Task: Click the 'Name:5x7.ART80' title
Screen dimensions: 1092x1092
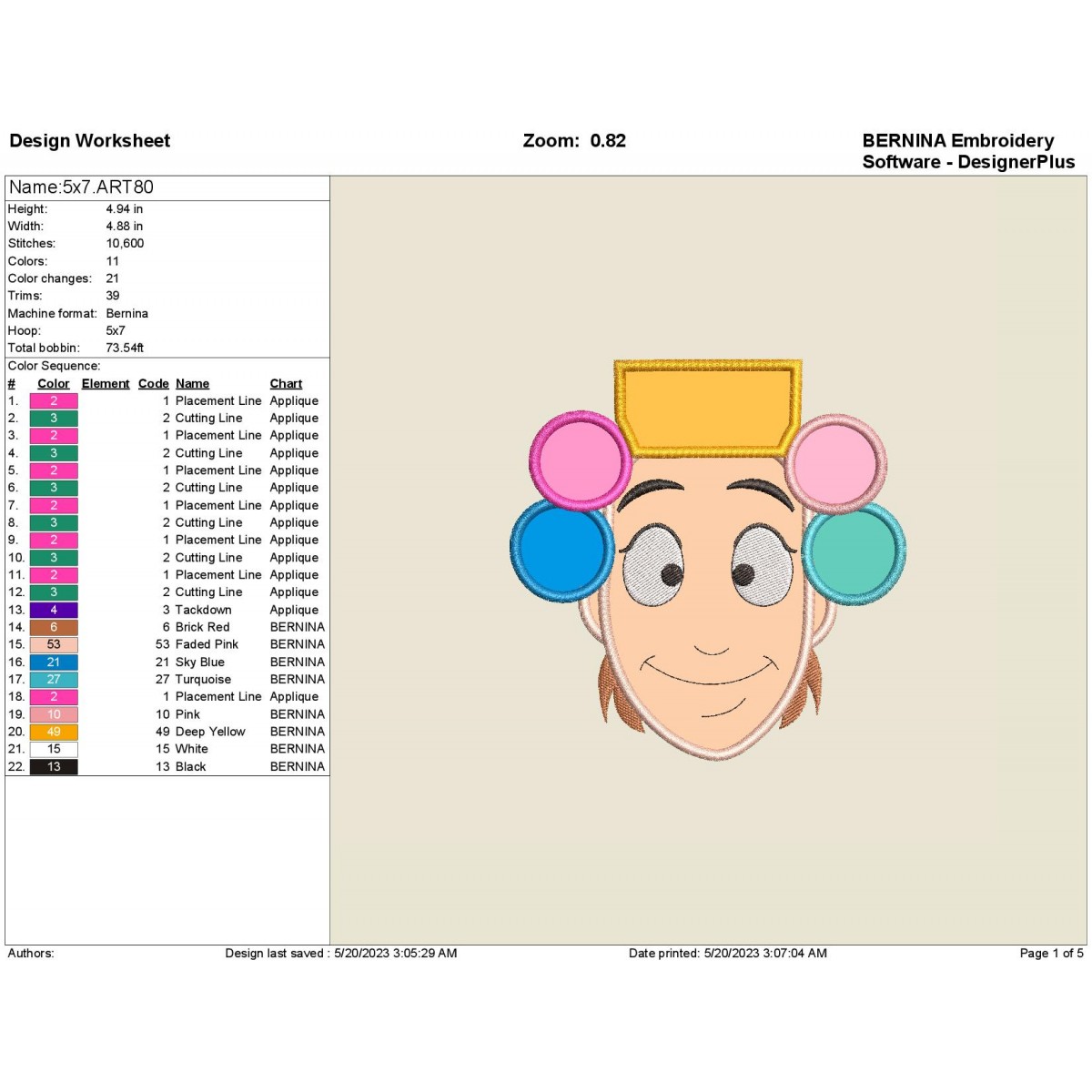Action: point(81,187)
